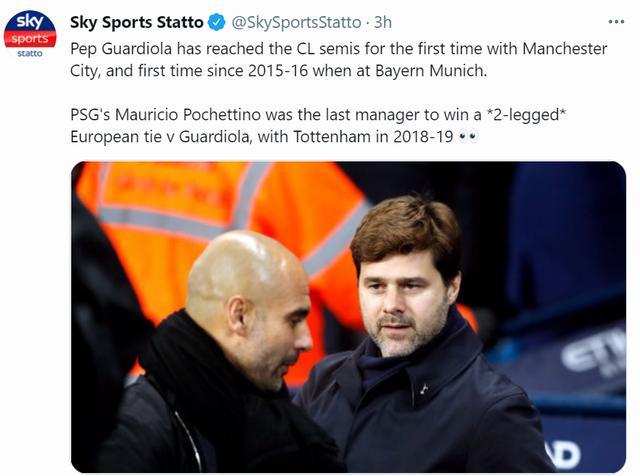
Task: Open the "Sky Sports Statto" display name
Action: point(137,22)
